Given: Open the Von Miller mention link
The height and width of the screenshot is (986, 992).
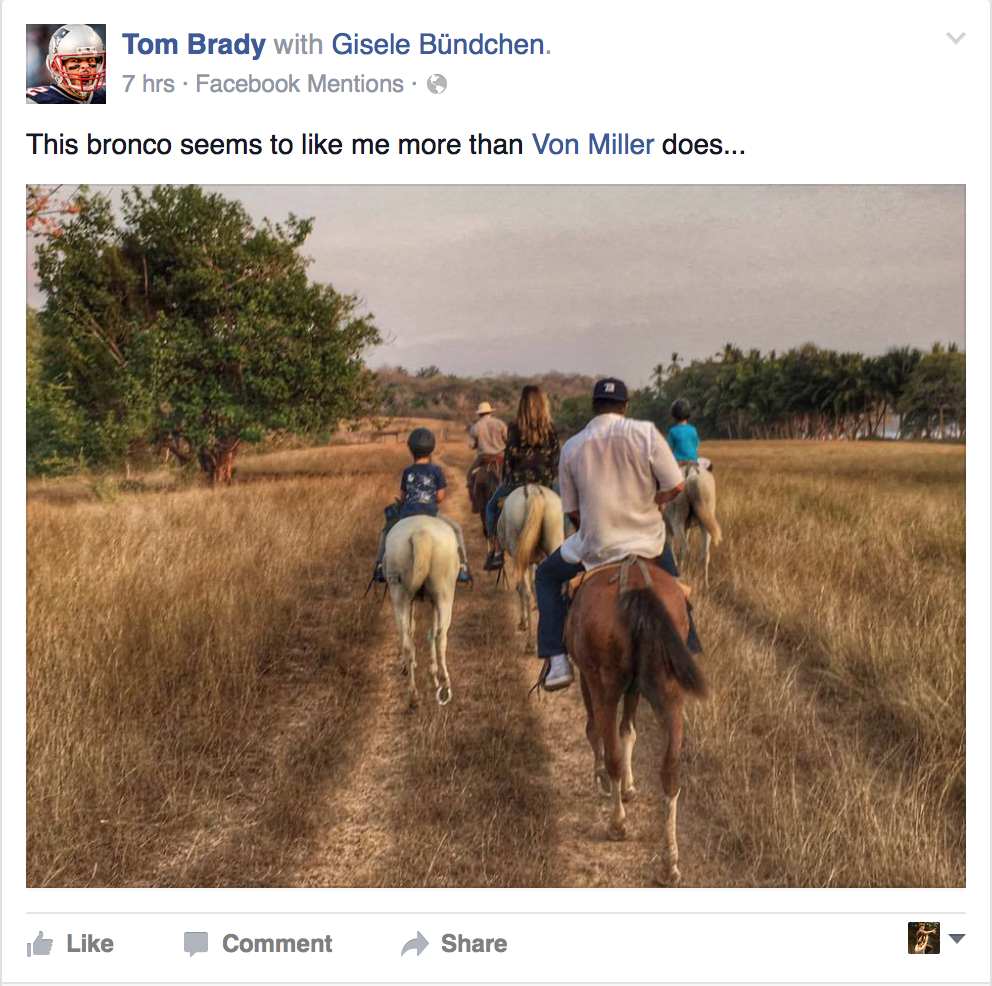Looking at the screenshot, I should (592, 145).
